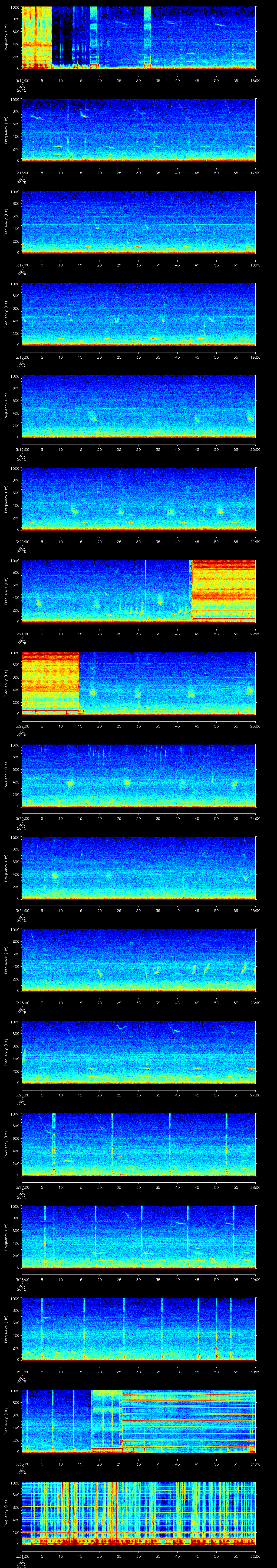Screen dimensions: 277x1568
Task: Click the 23:00 end label on the time axis
Action: pyautogui.click(x=255, y=726)
